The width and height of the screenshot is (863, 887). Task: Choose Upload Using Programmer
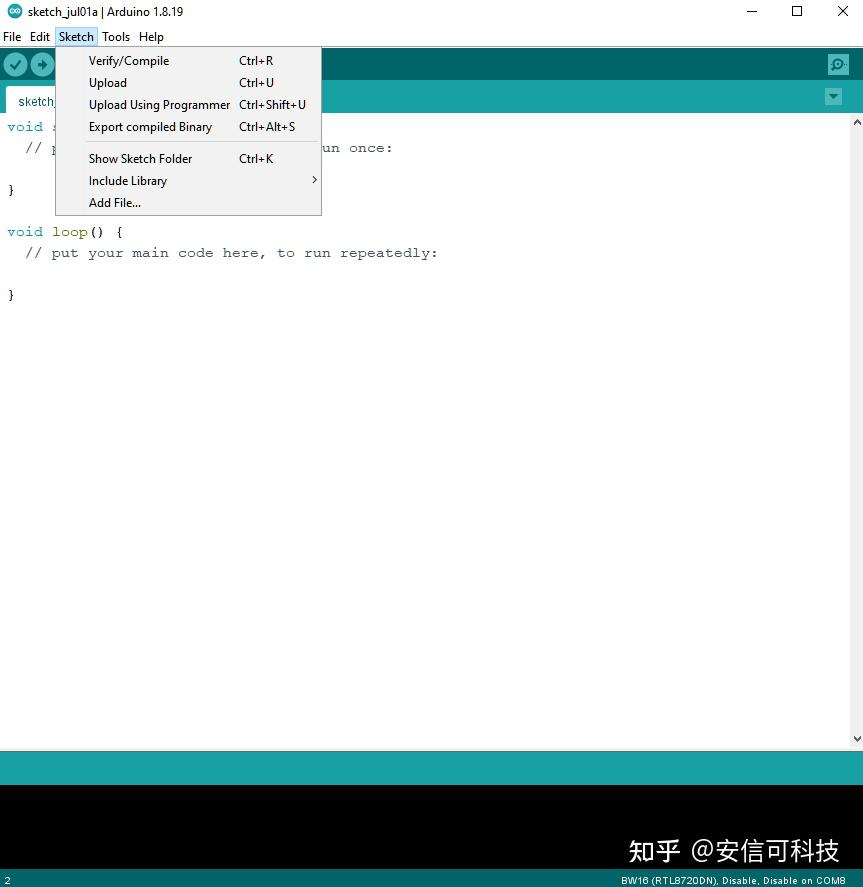click(159, 104)
